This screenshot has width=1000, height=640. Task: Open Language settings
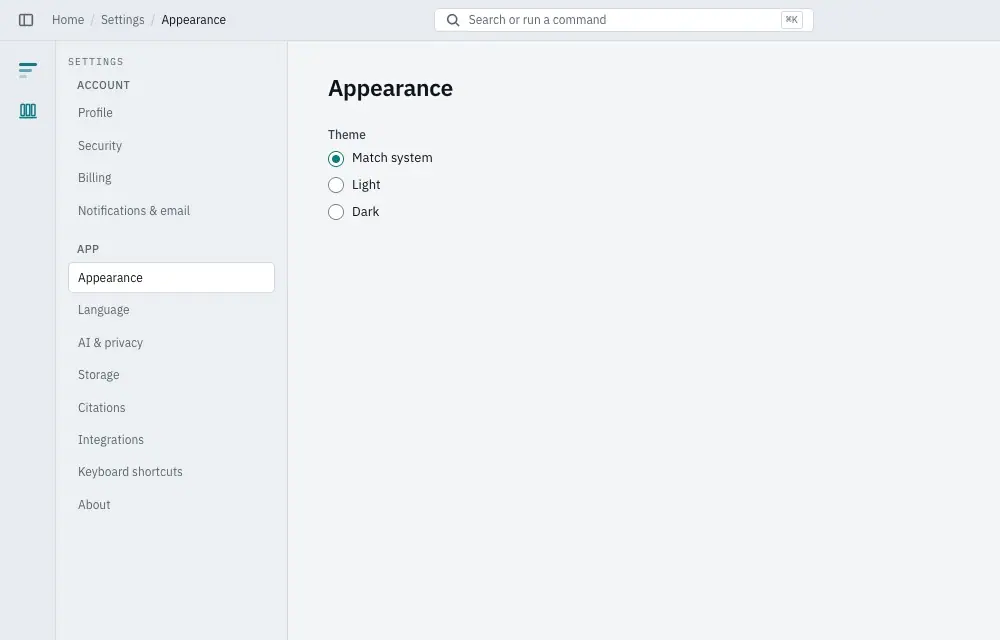tap(171, 310)
